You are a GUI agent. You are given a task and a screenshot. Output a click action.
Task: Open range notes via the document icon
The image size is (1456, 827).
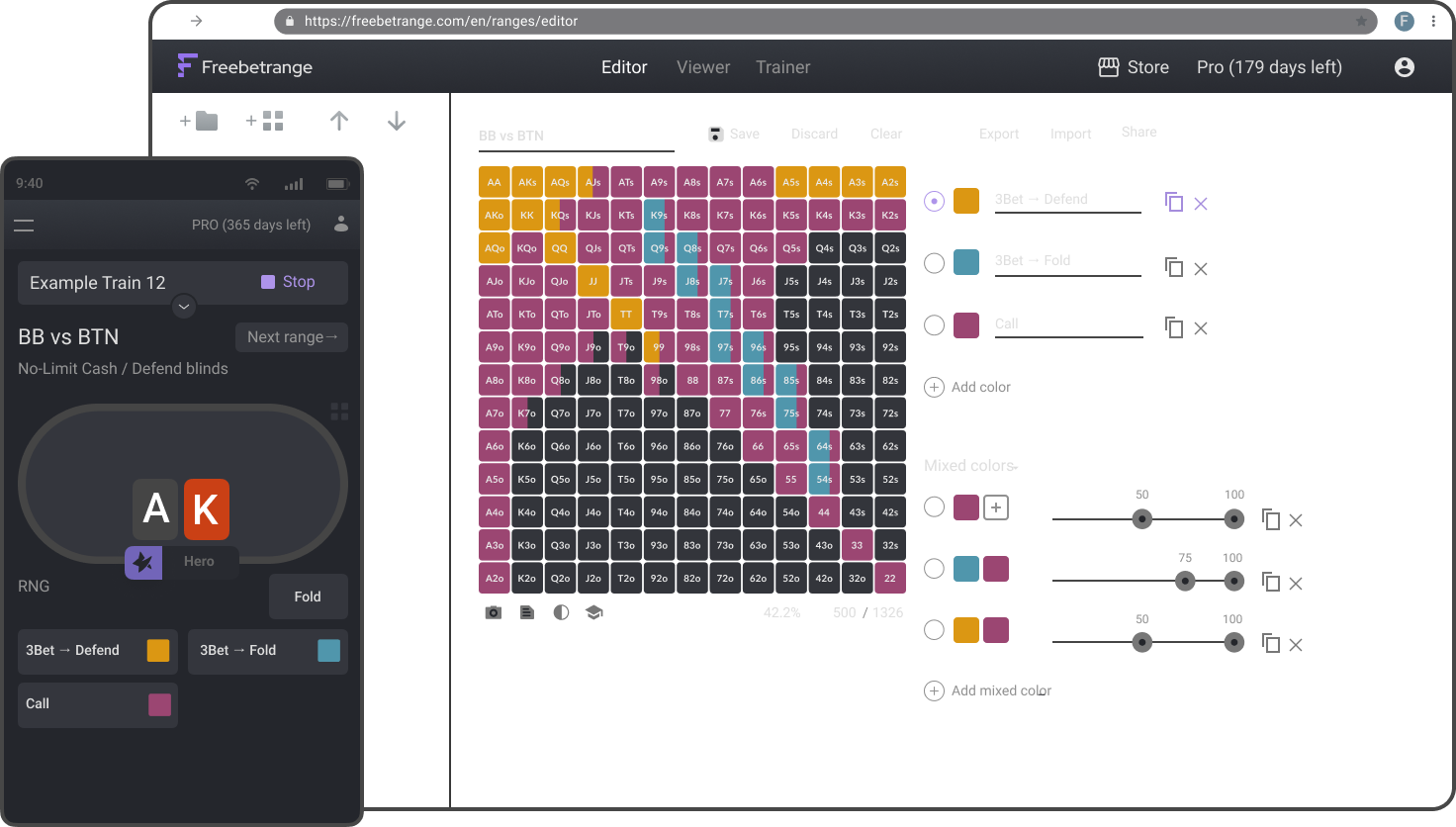pos(526,612)
